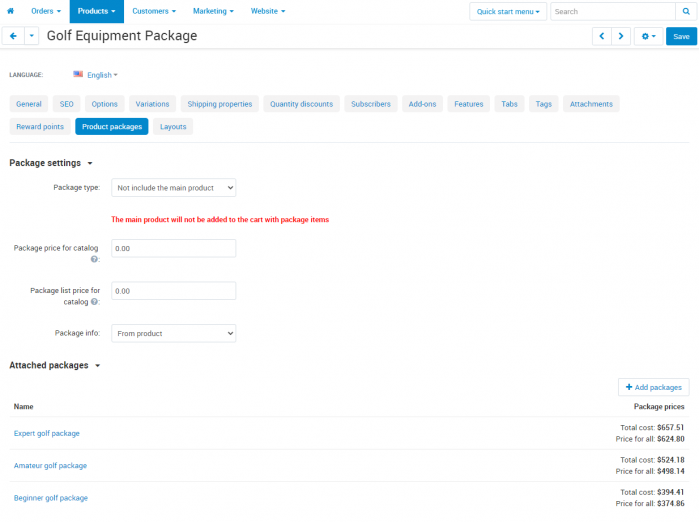Go to the next product chevron
The image size is (700, 522).
(621, 36)
